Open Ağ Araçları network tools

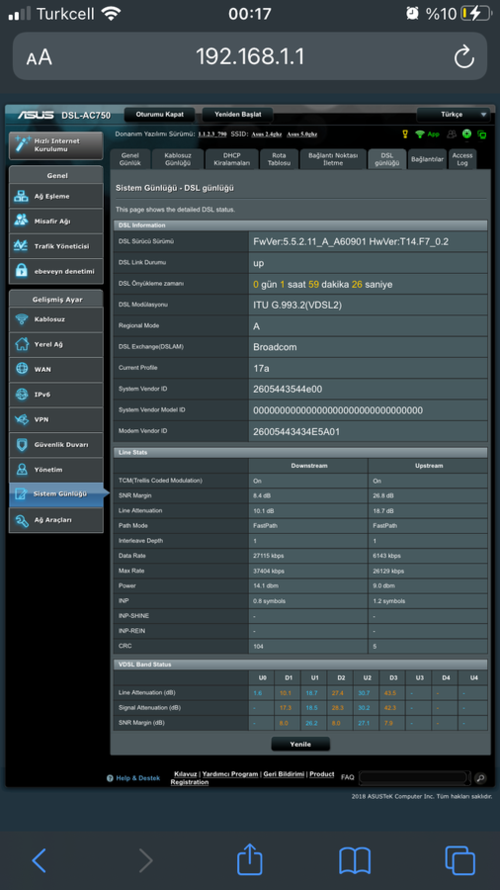tap(56, 519)
